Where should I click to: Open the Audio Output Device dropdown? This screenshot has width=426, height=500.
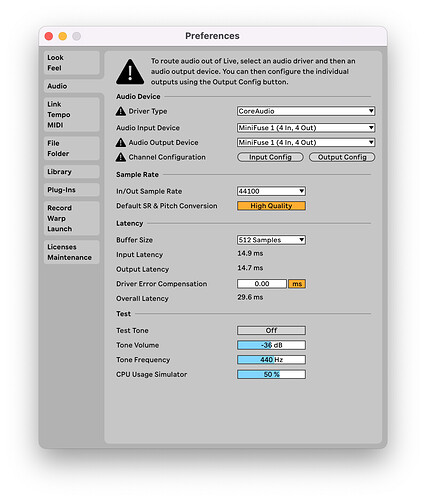[x=306, y=143]
